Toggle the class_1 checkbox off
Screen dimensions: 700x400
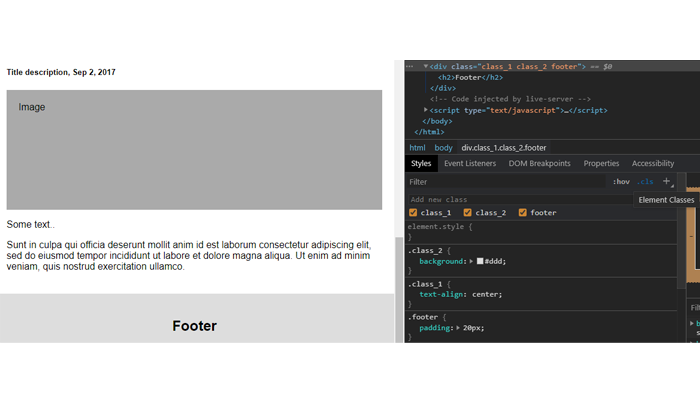coord(413,212)
